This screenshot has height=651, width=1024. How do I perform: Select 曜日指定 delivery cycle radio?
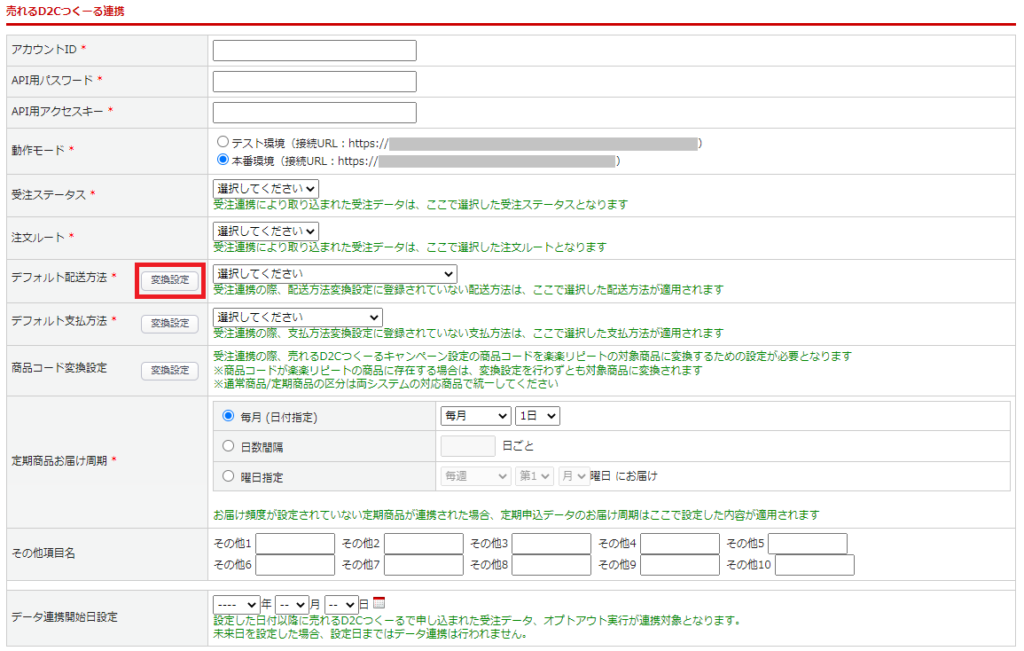tap(228, 477)
